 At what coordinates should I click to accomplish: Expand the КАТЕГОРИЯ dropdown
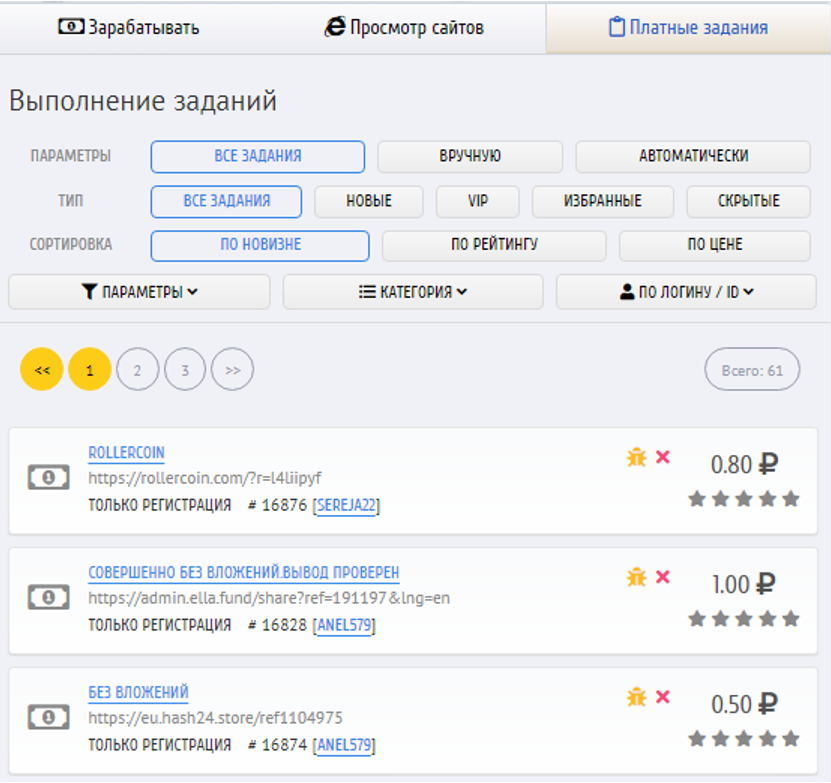[x=413, y=292]
